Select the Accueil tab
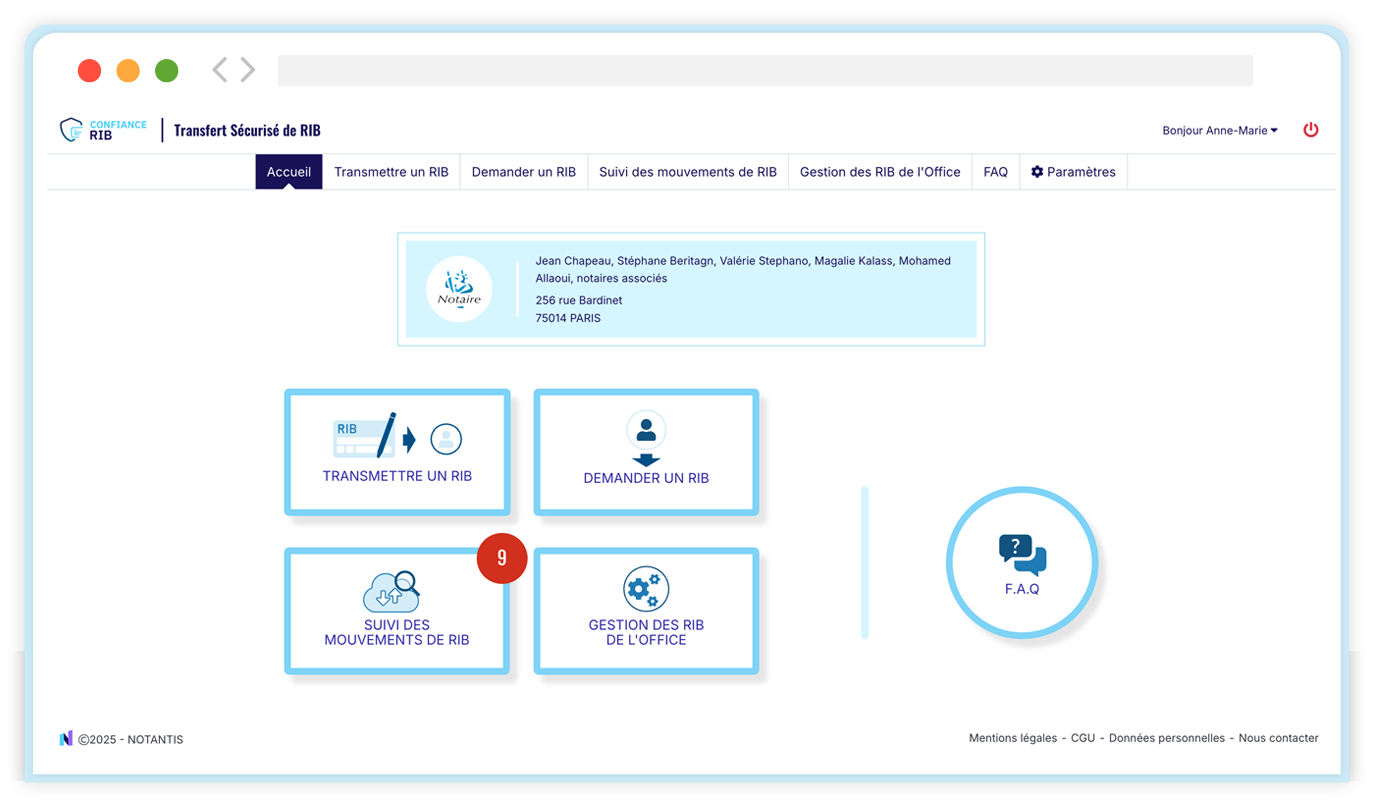 288,172
